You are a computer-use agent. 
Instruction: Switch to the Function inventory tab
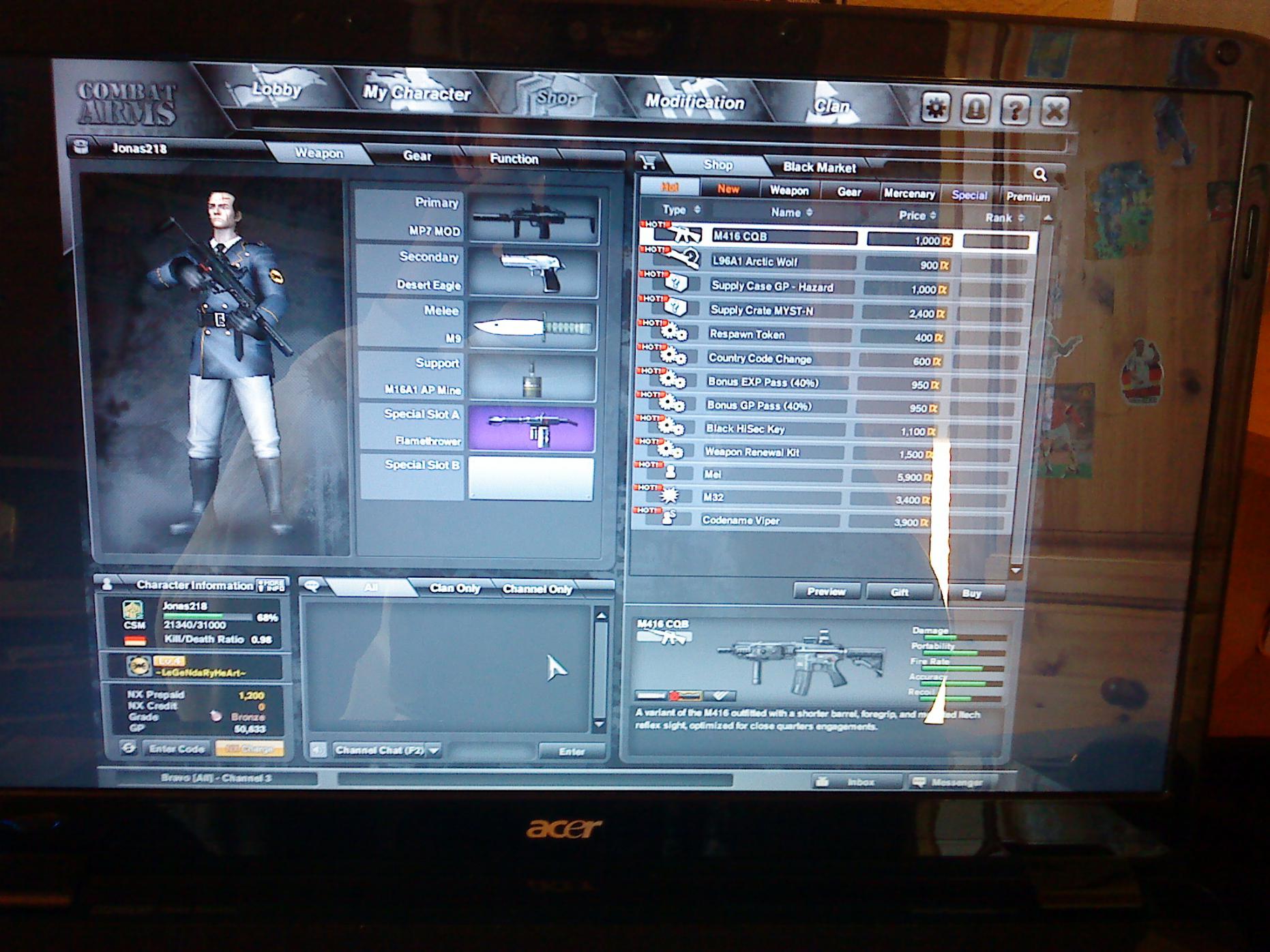click(x=514, y=158)
